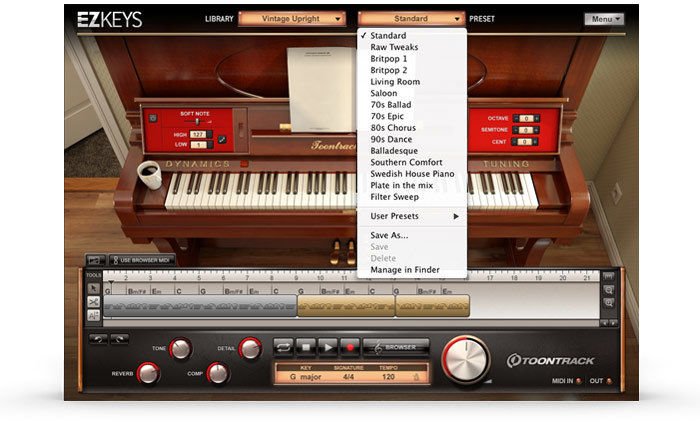Choose the Swedish House Piano preset

412,174
